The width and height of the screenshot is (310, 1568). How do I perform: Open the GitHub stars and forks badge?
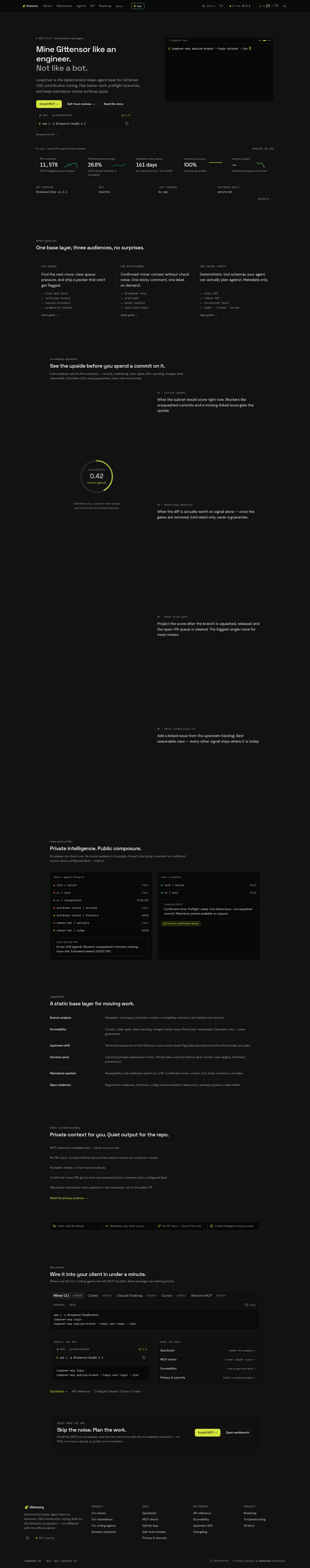pos(269,6)
